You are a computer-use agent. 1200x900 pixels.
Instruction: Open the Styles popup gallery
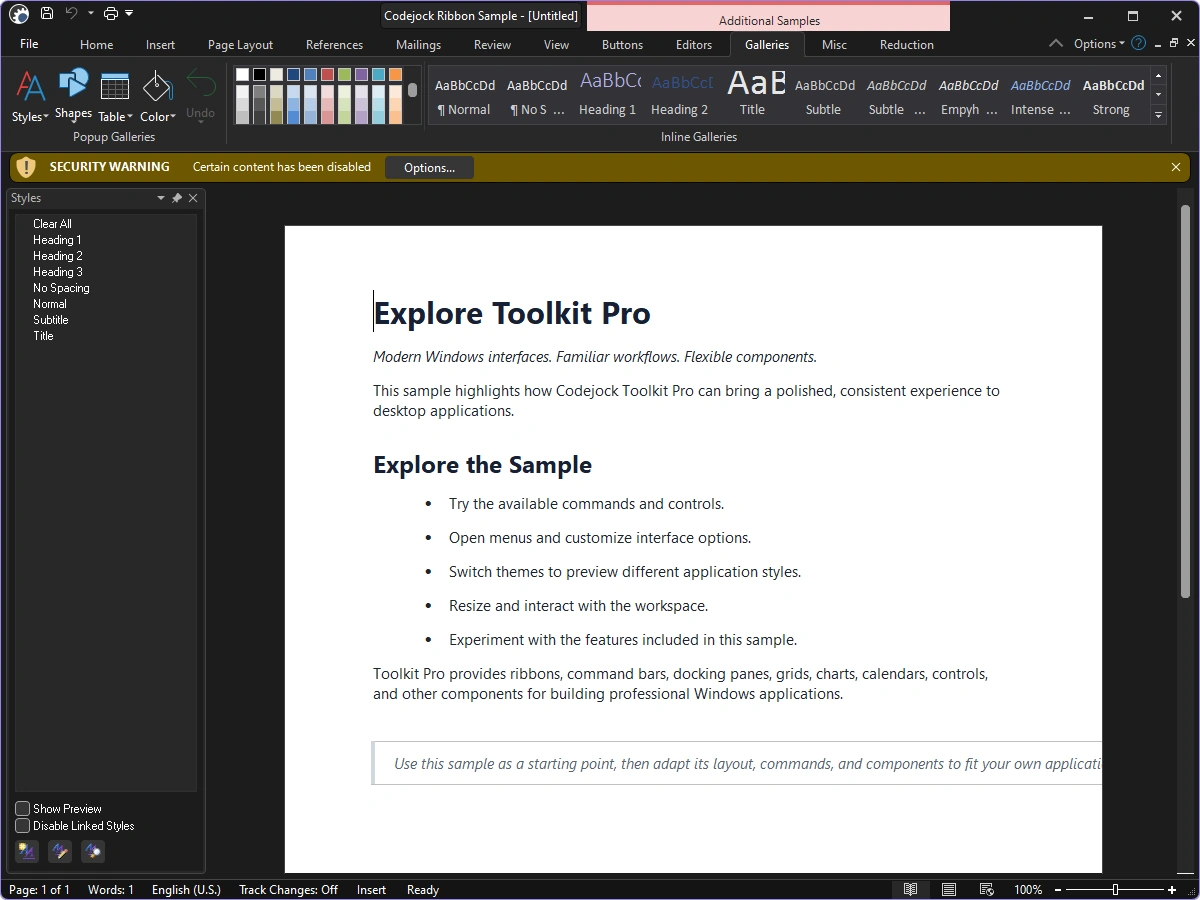coord(30,97)
